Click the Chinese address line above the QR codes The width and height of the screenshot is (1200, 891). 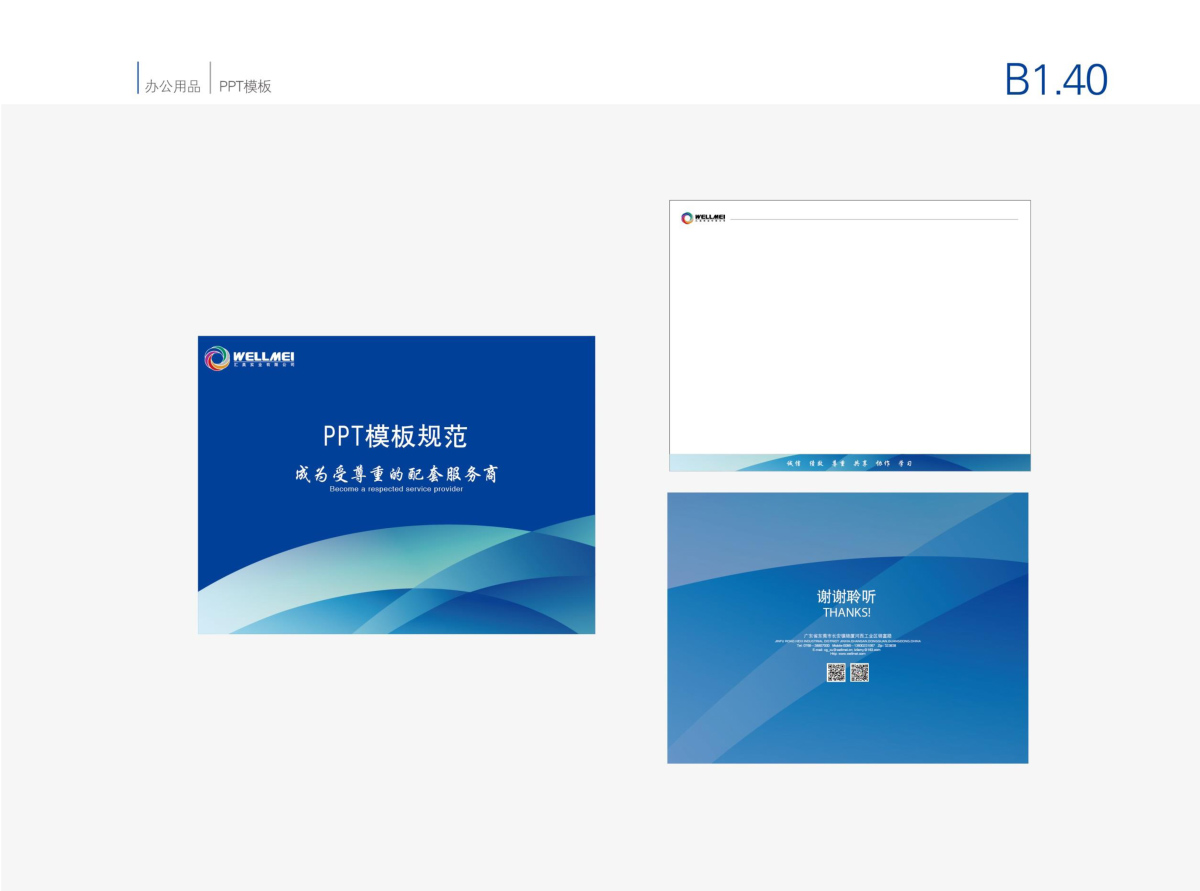[x=847, y=635]
